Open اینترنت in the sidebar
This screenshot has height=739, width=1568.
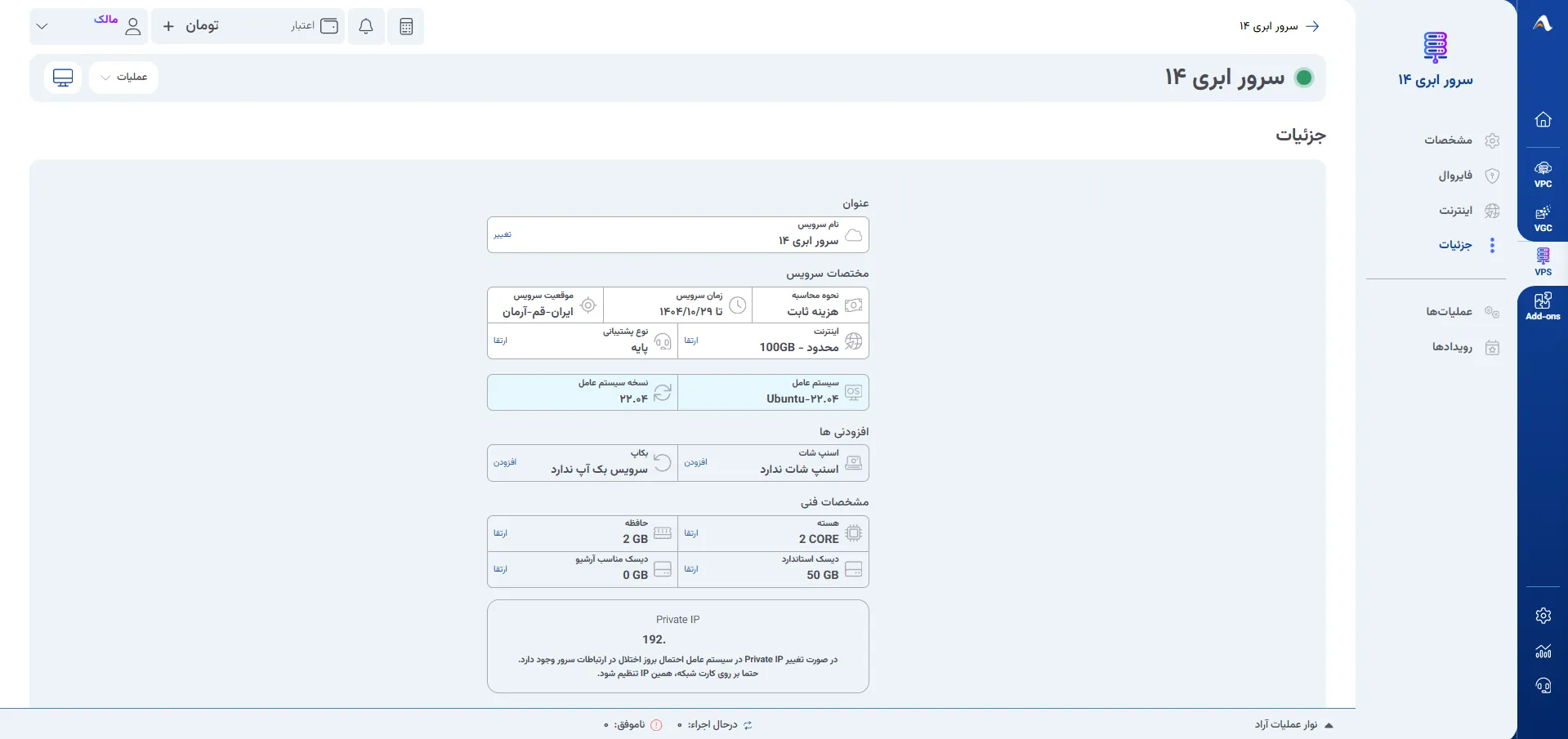[1468, 211]
